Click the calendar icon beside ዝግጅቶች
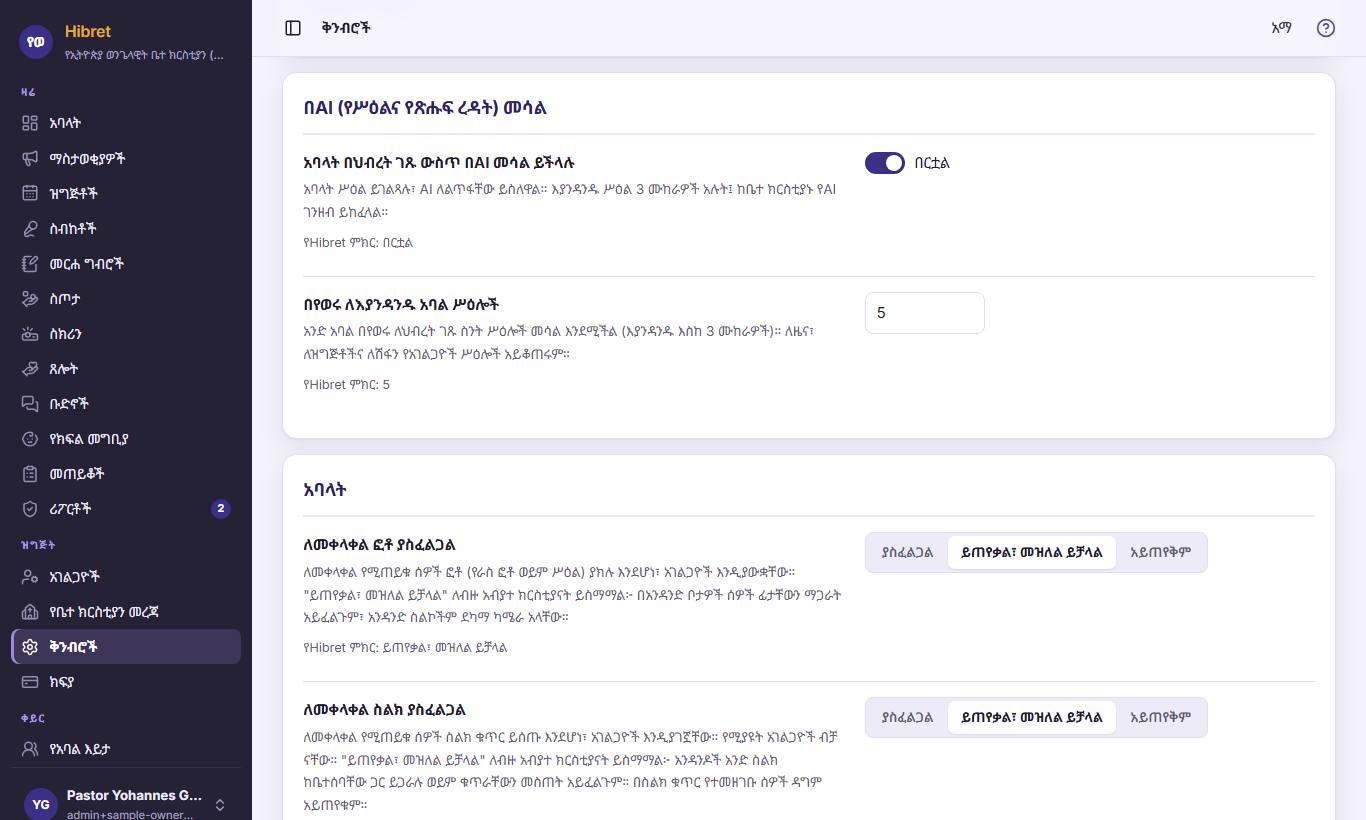This screenshot has height=820, width=1366. [30, 193]
